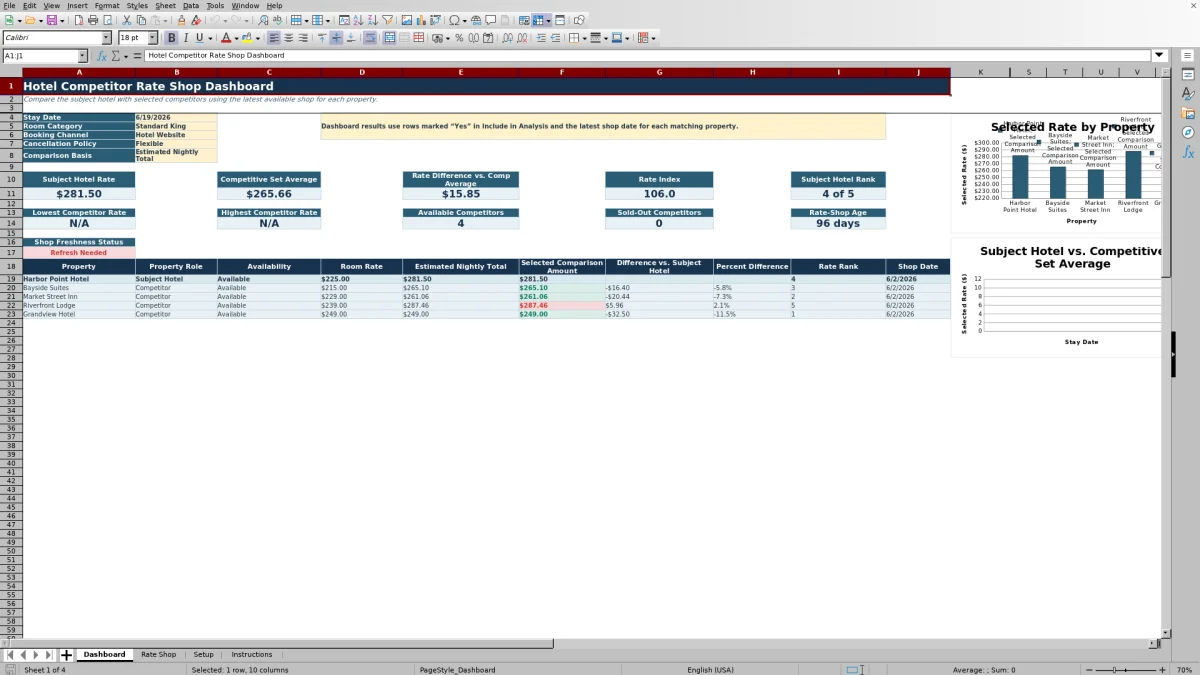Click the Insert Chart icon
The image size is (1200, 675).
click(x=420, y=20)
